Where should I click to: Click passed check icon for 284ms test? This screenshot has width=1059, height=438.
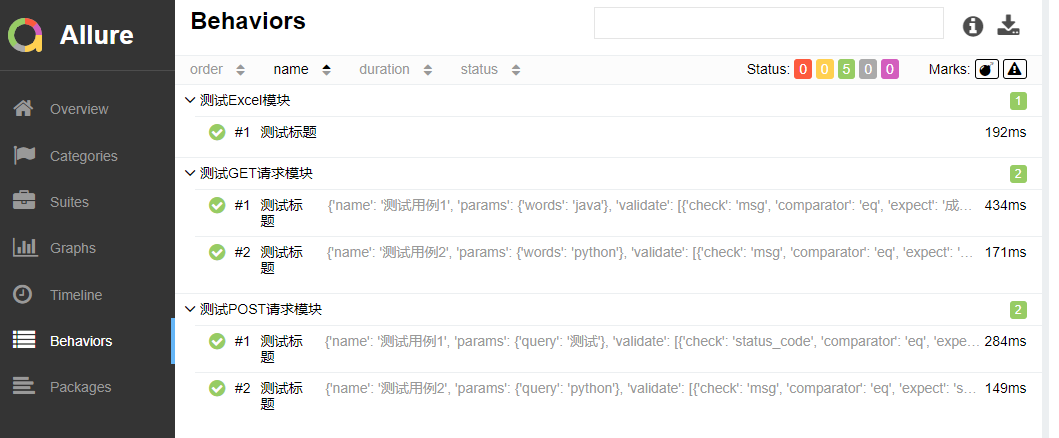coord(217,341)
